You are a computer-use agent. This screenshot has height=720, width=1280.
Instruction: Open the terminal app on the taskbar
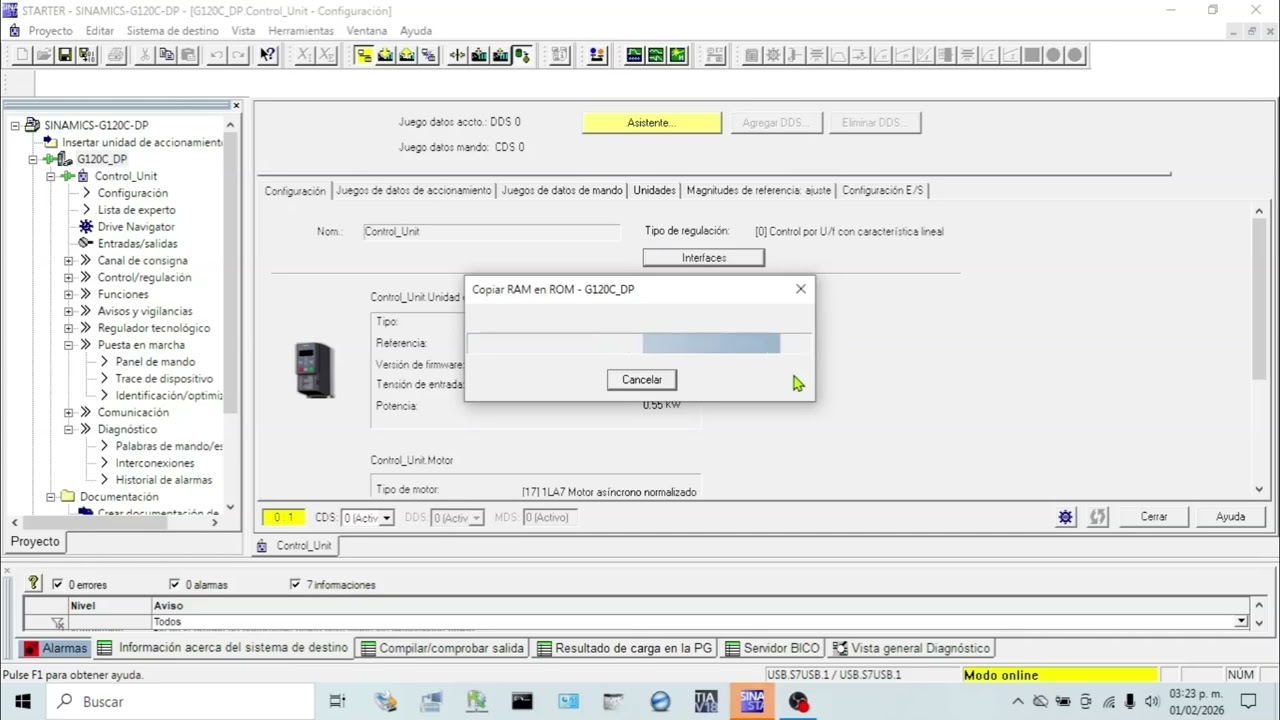(522, 702)
